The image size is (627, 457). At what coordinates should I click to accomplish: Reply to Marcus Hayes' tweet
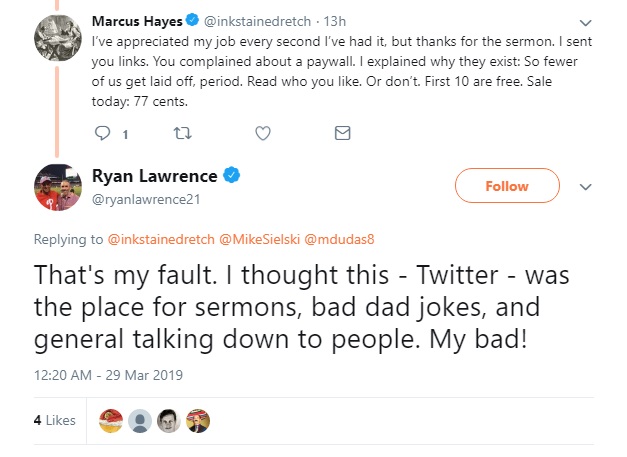pos(102,132)
